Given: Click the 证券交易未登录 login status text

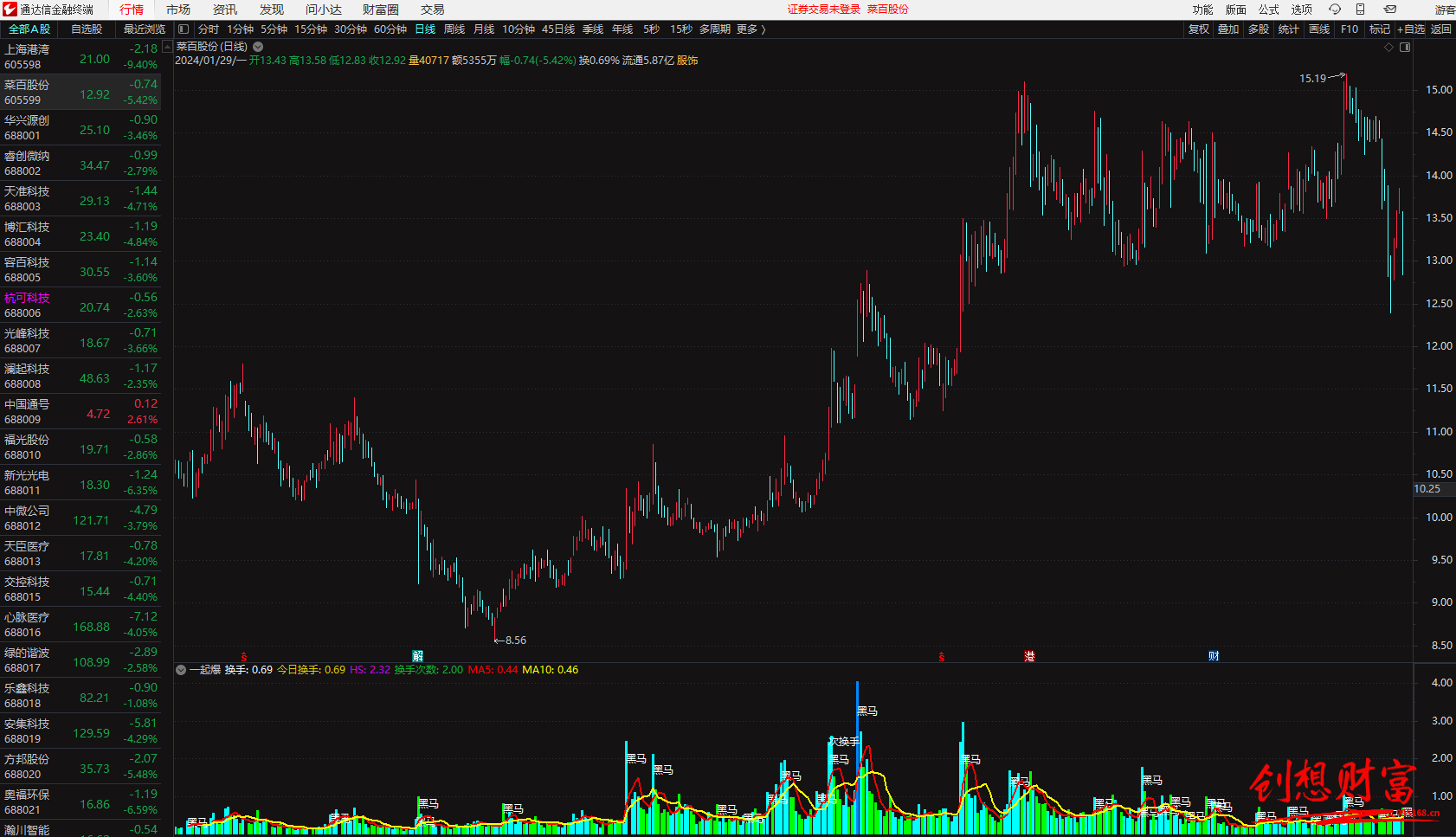Looking at the screenshot, I should [x=823, y=10].
